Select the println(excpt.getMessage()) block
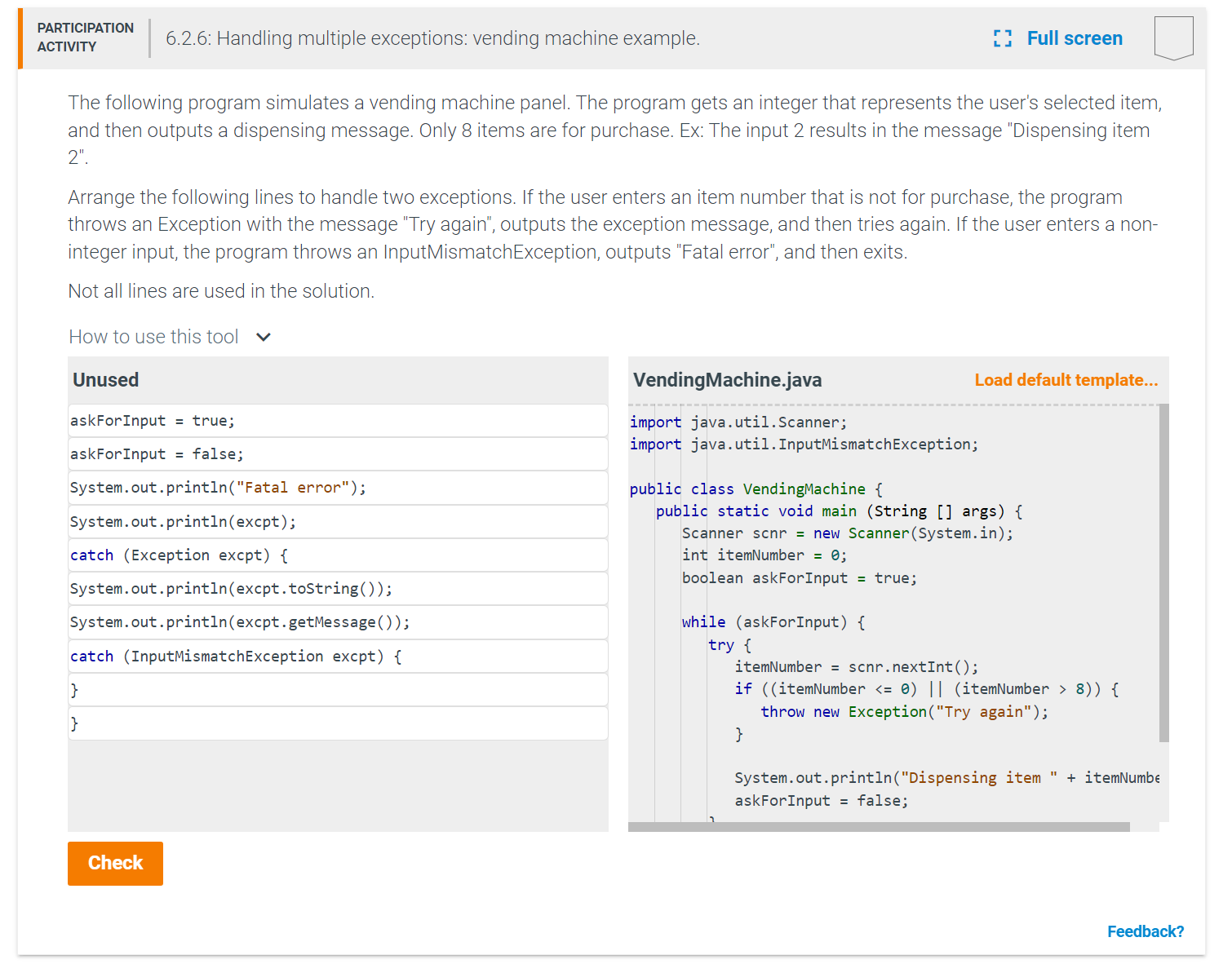This screenshot has height=964, width=1232. [338, 622]
